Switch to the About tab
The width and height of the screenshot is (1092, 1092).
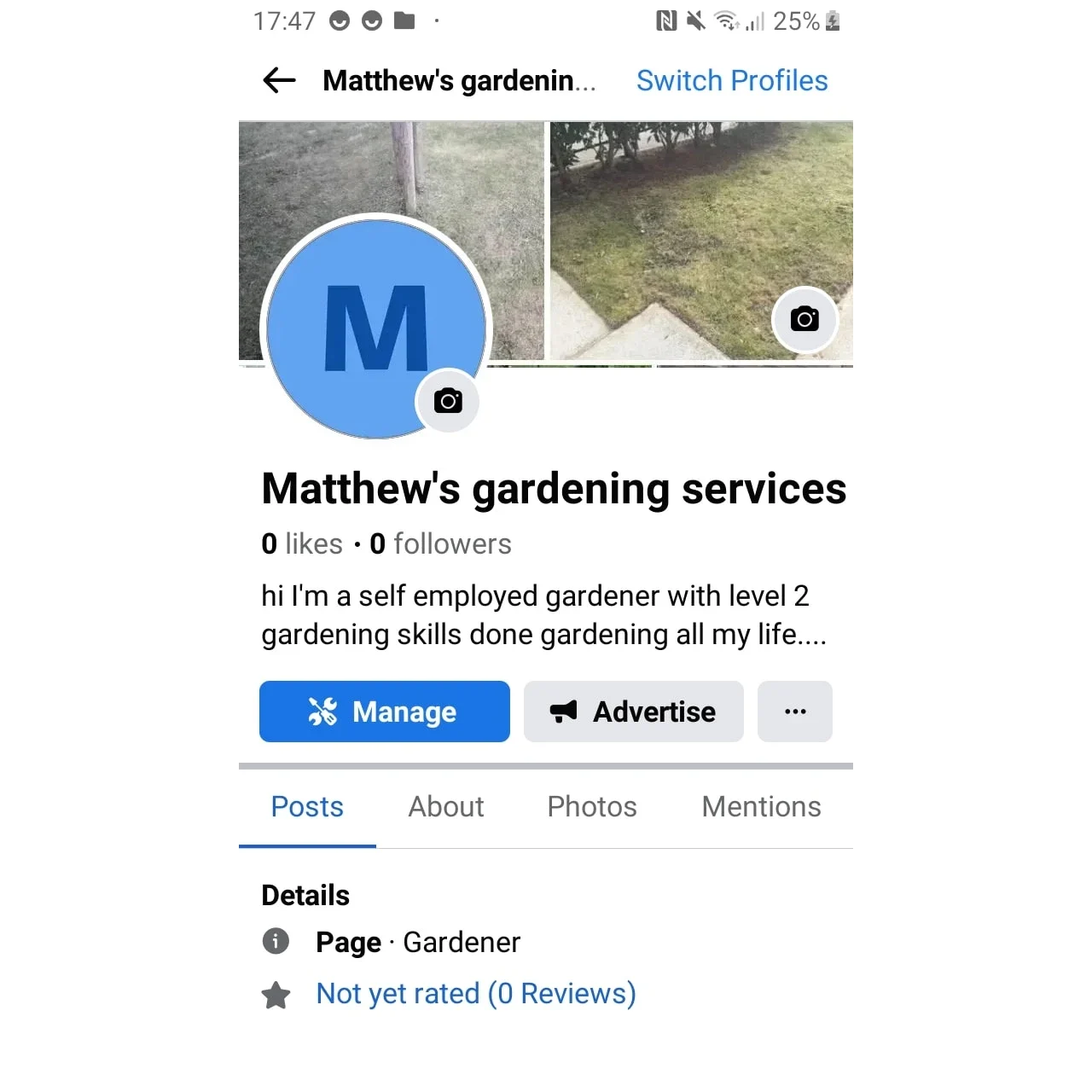tap(446, 806)
